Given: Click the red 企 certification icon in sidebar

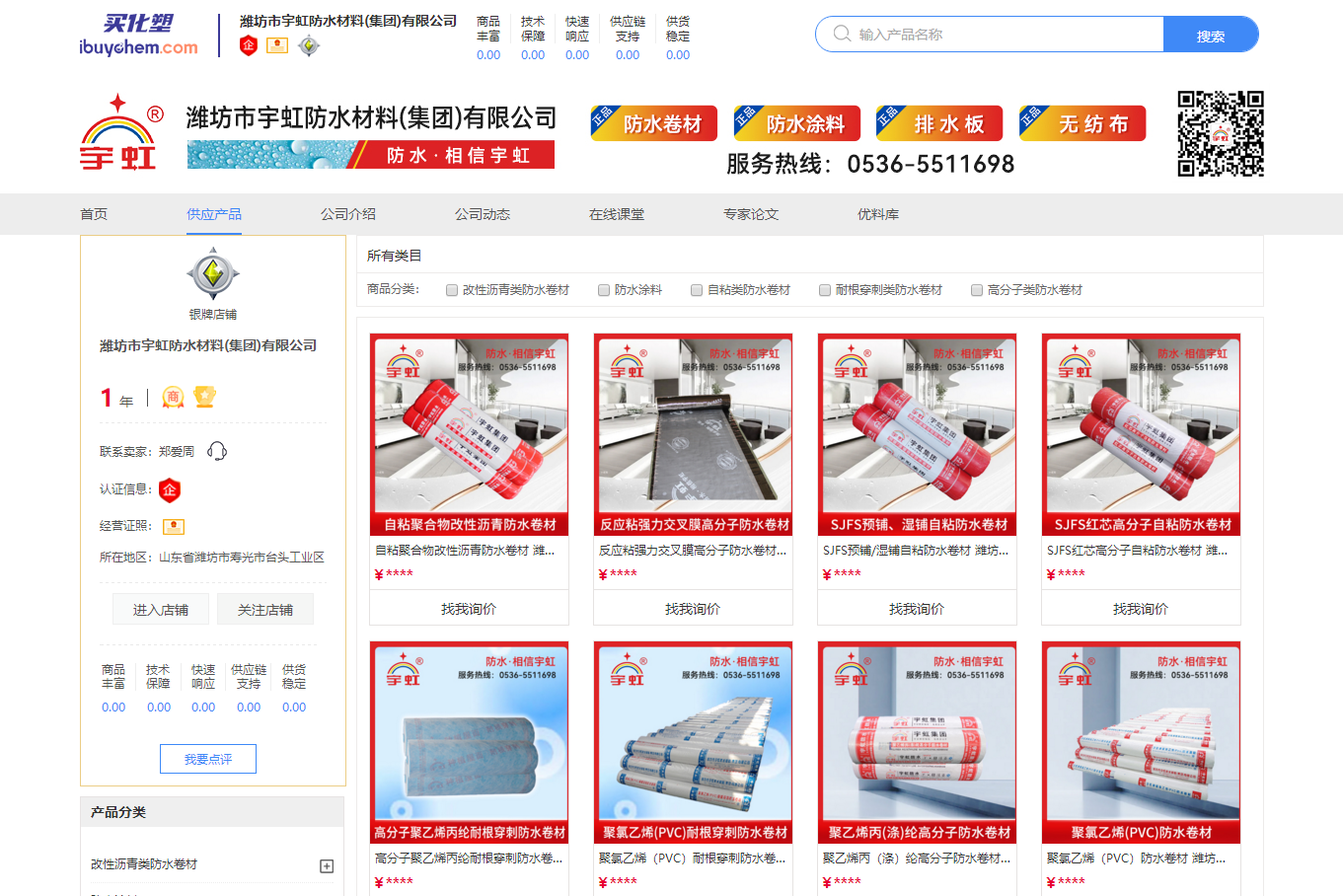Looking at the screenshot, I should (x=170, y=489).
